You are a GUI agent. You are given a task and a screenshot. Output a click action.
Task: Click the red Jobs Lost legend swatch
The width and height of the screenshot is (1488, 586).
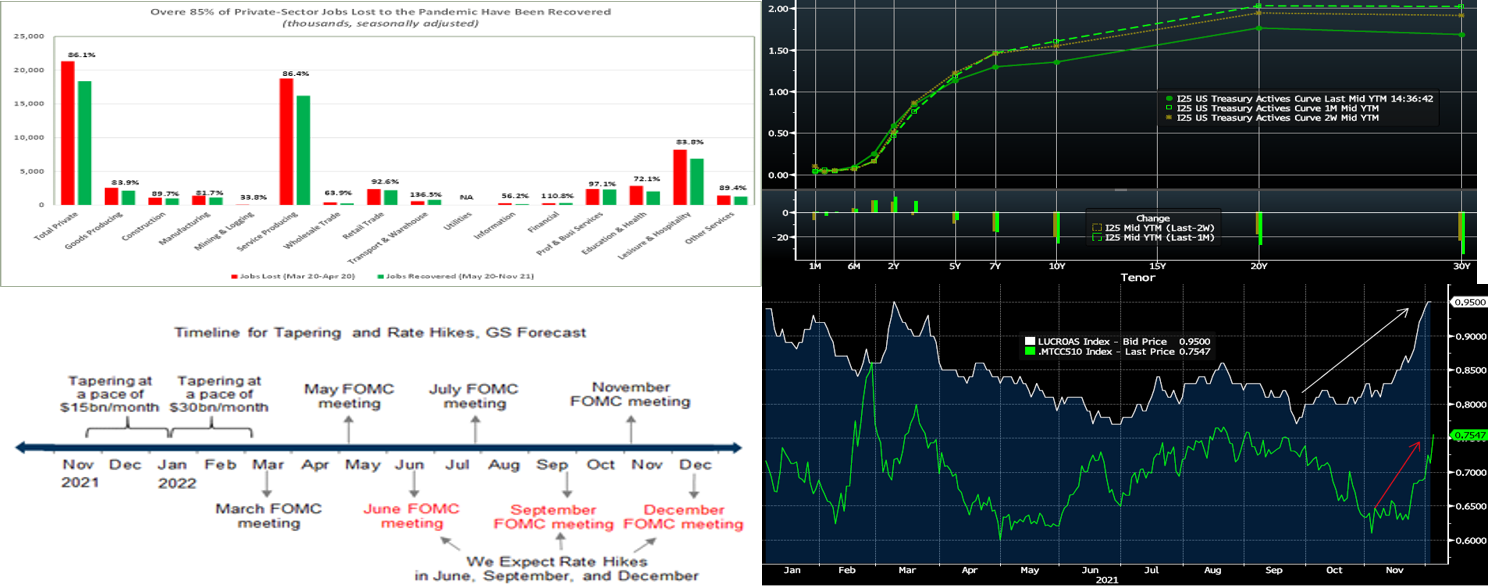click(234, 274)
